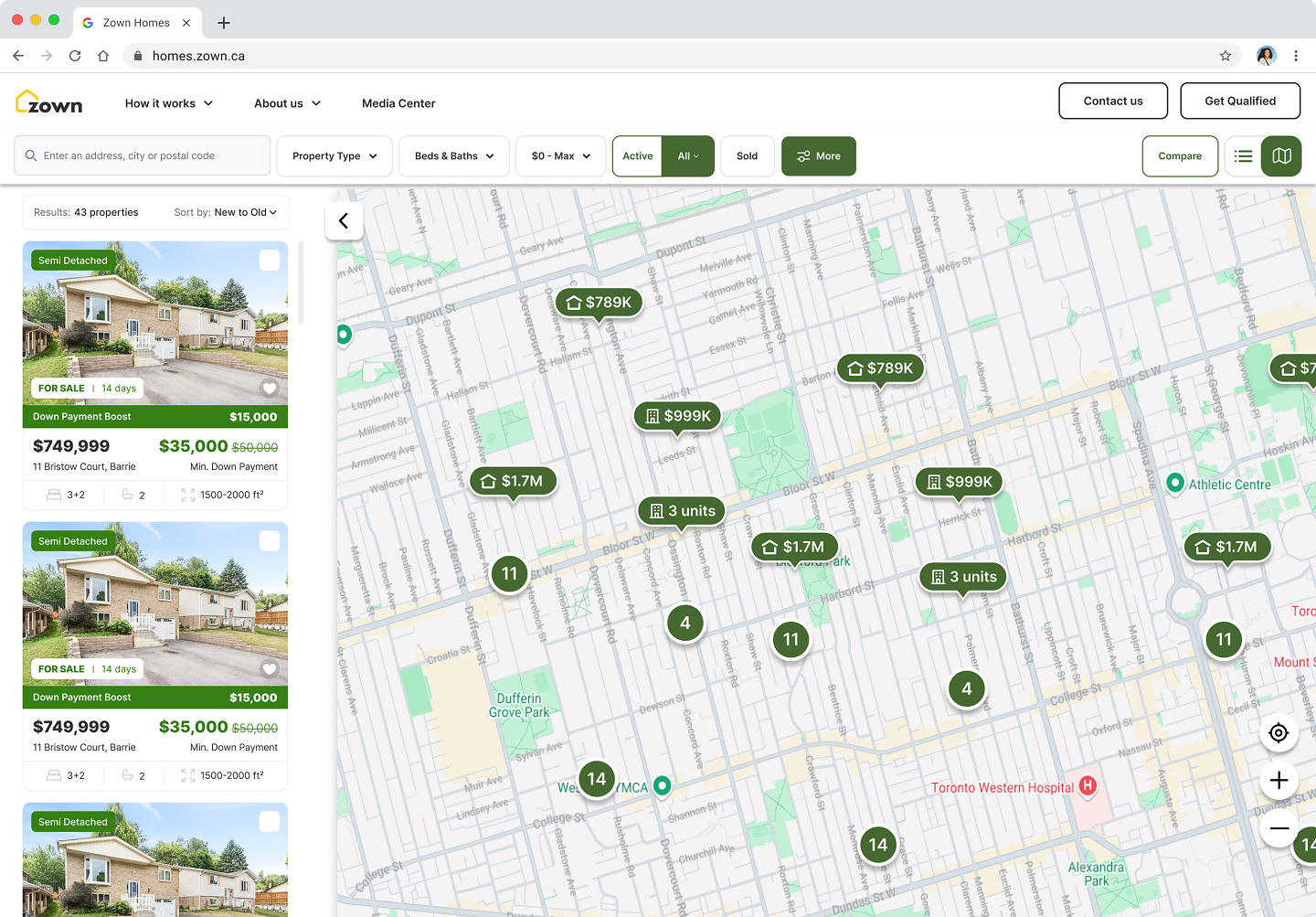Favorite the second listing with heart icon
This screenshot has height=917, width=1316.
[x=270, y=669]
